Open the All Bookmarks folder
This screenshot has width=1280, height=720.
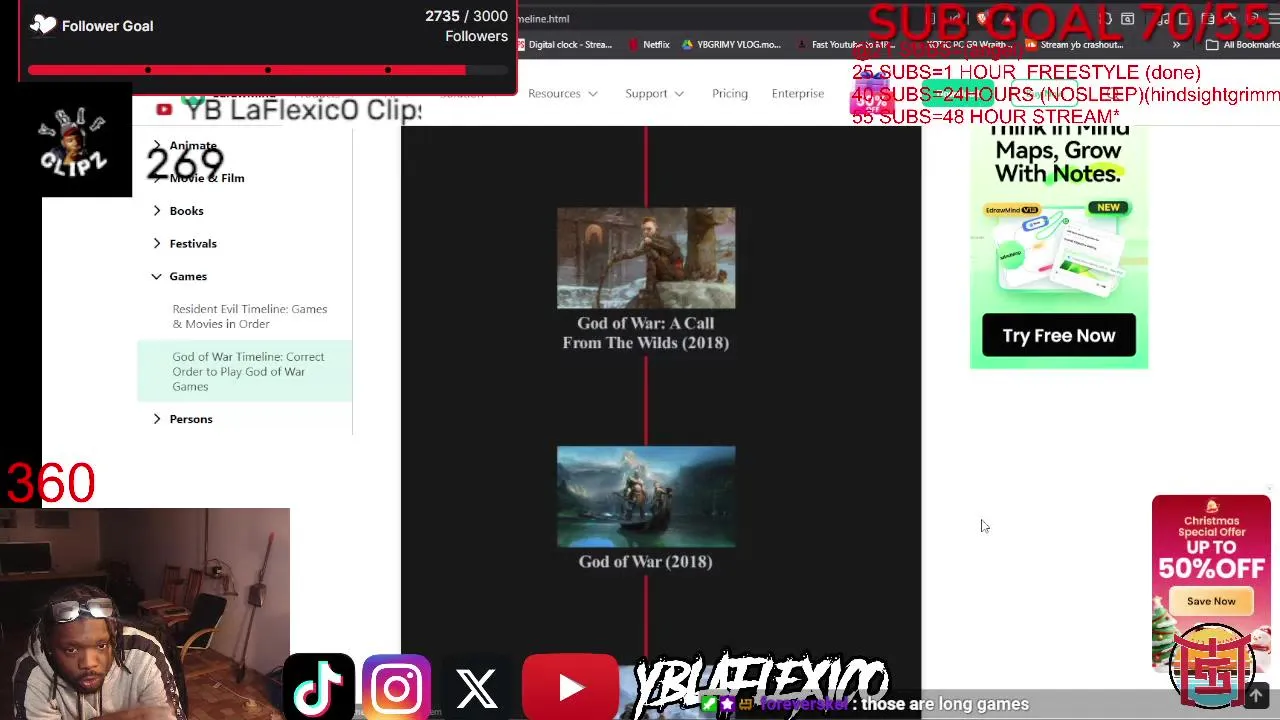pos(1242,45)
